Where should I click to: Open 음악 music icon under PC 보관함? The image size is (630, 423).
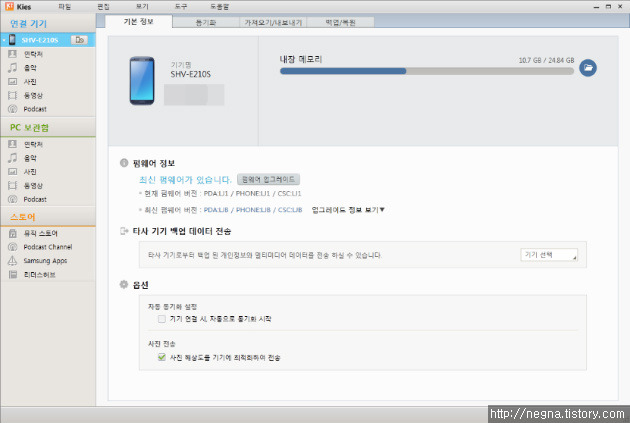(12, 158)
